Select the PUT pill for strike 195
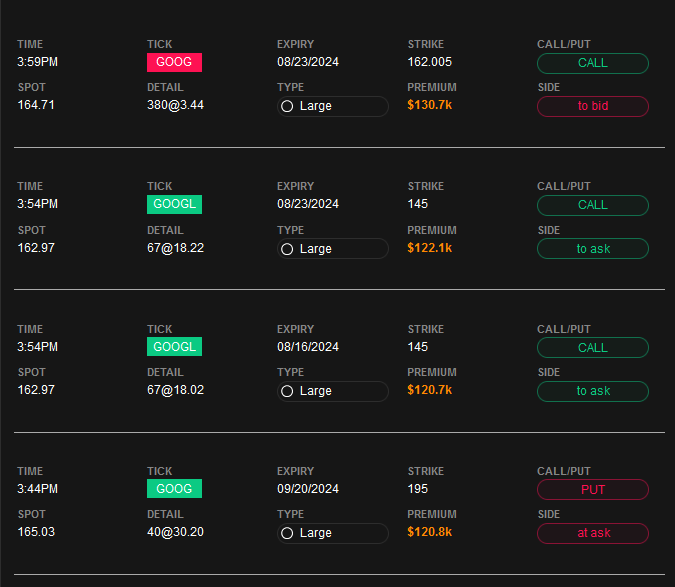 click(x=593, y=490)
